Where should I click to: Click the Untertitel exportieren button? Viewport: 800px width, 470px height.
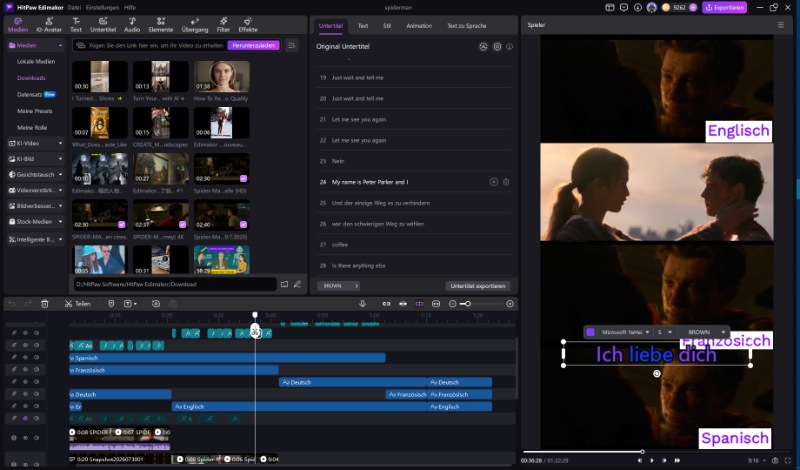[x=478, y=286]
